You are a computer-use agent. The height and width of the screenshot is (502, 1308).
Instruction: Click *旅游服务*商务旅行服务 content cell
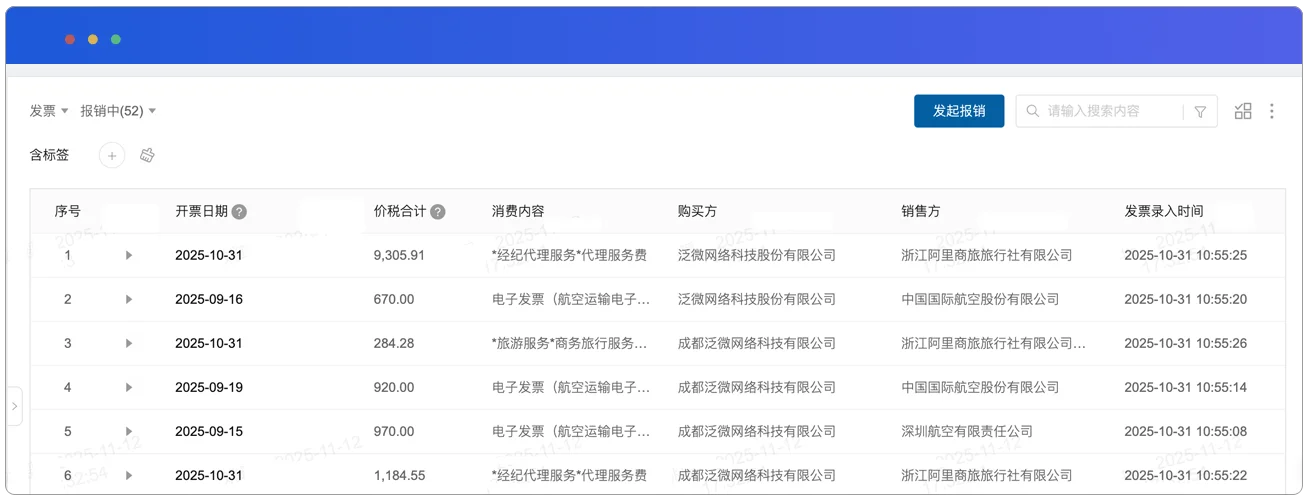[x=570, y=343]
